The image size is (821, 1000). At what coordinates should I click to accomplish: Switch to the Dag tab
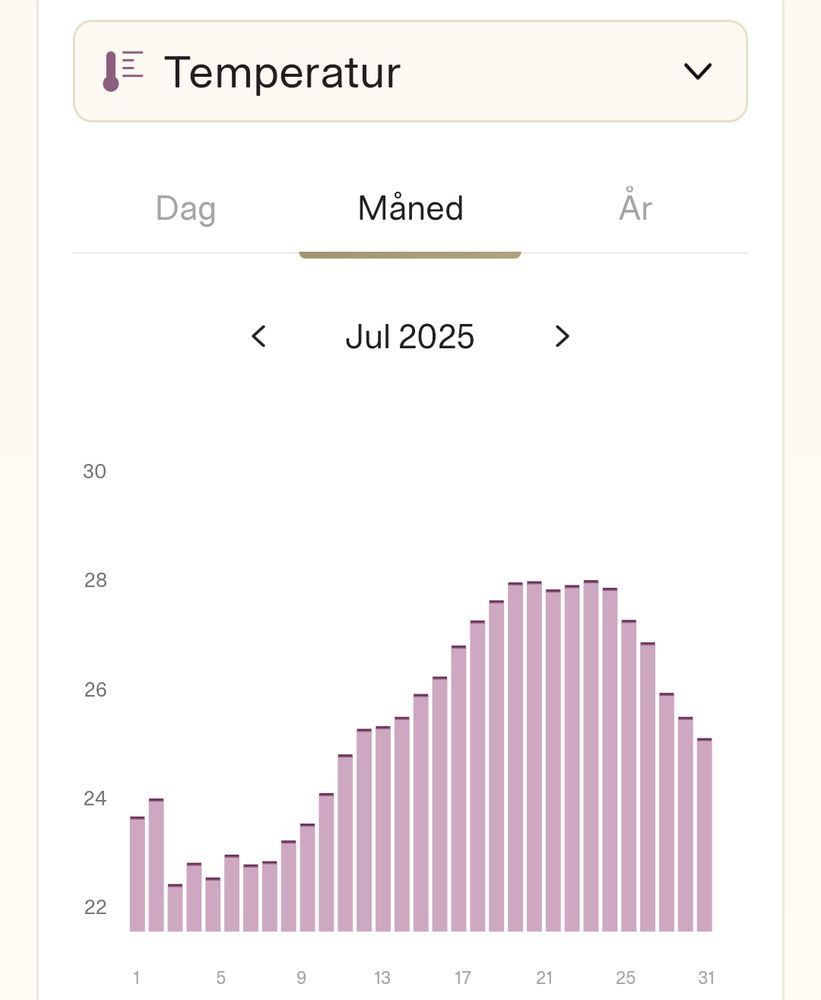[x=186, y=209]
